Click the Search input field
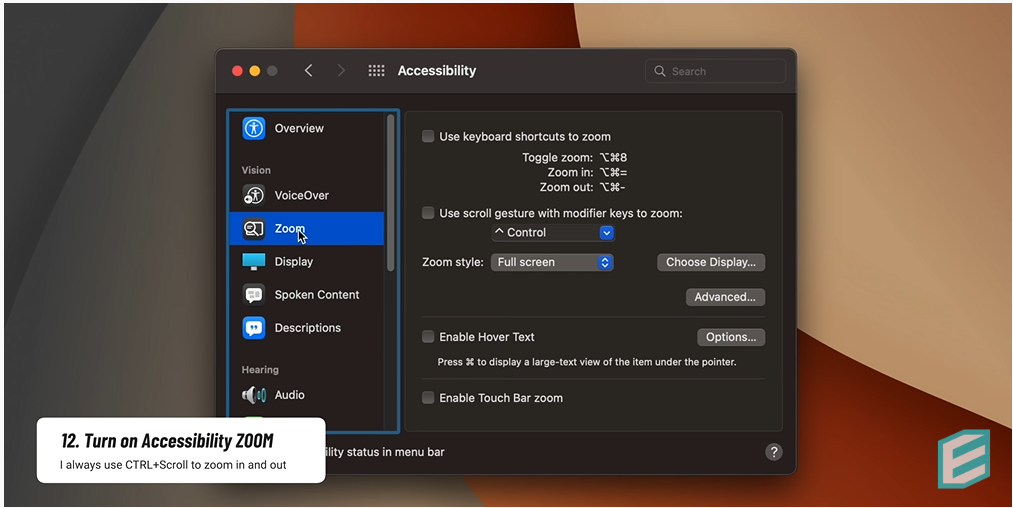1013x508 pixels. 715,71
